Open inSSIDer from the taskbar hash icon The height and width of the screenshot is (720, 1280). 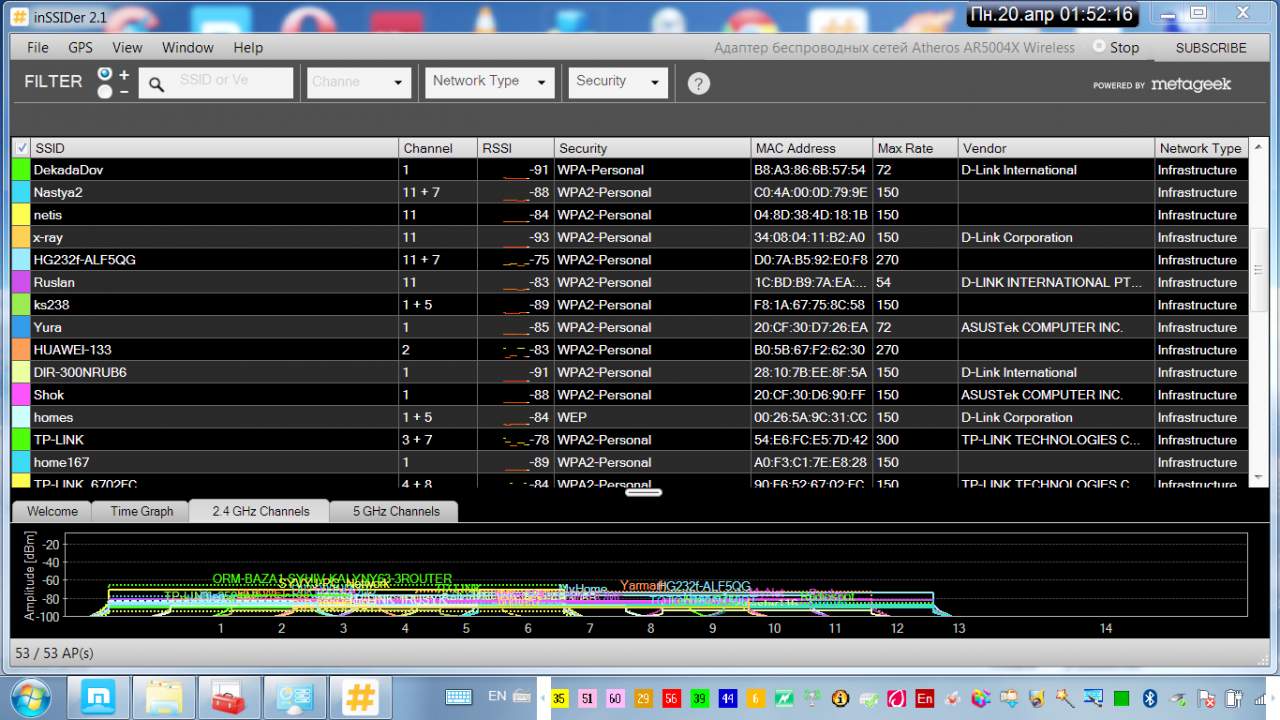361,696
